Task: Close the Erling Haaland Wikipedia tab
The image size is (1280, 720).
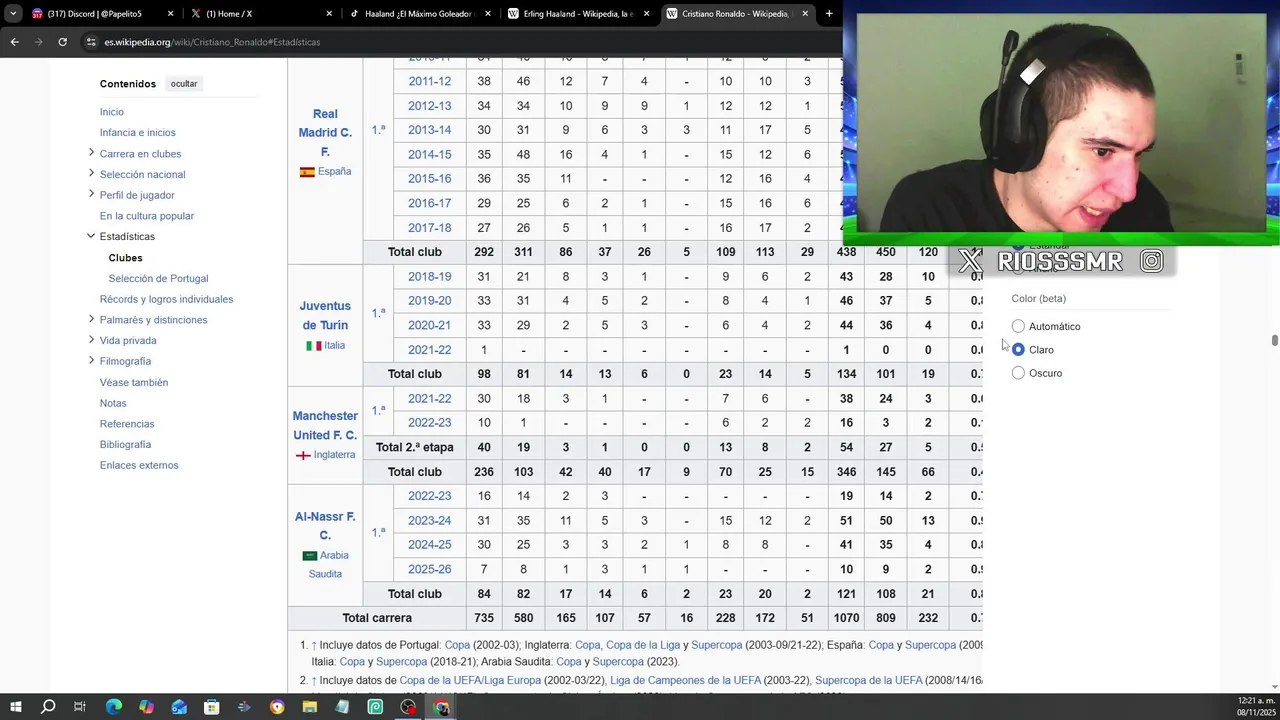Action: tap(646, 14)
